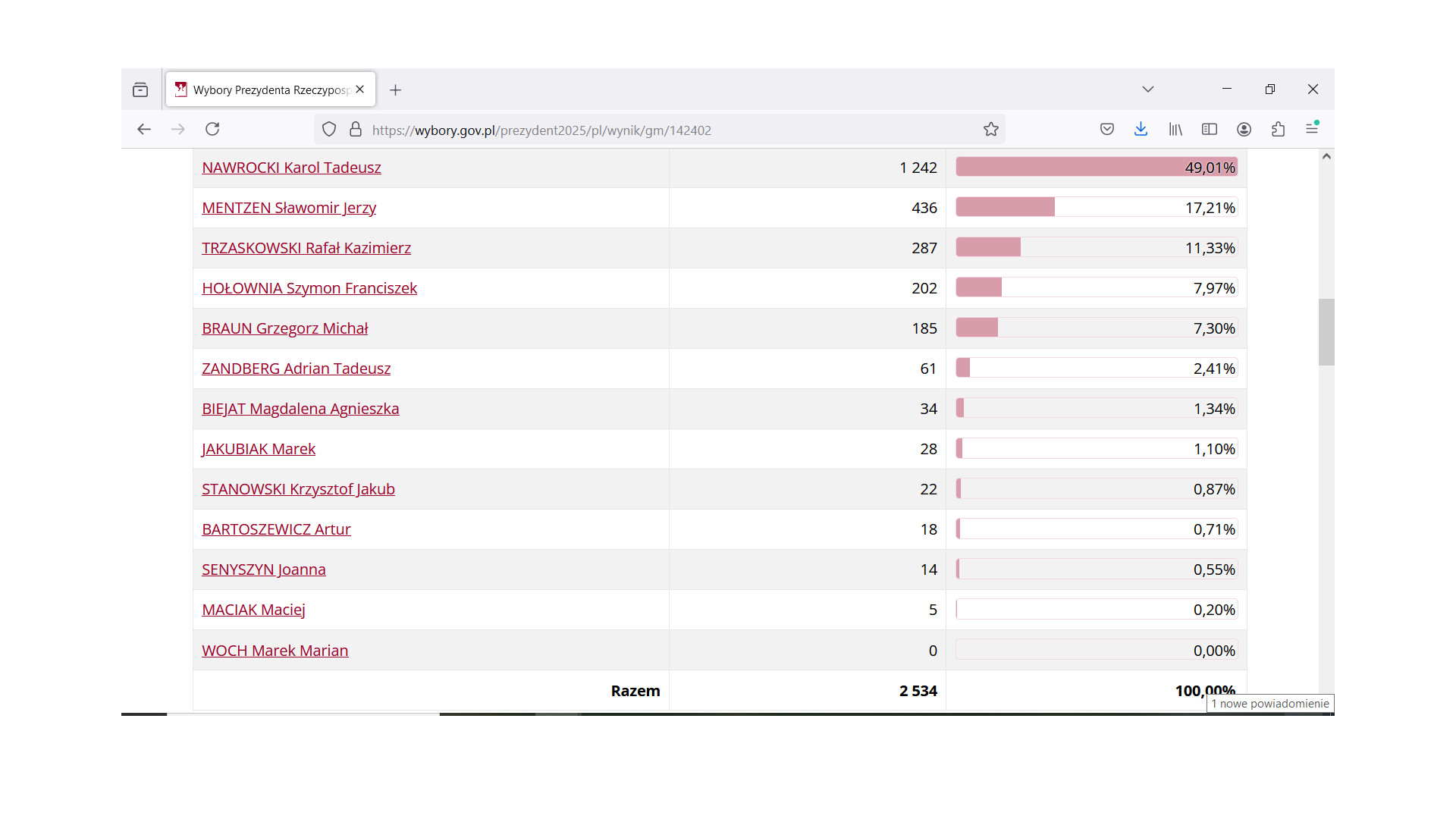Open the Library bookshelf icon
This screenshot has width=1456, height=819.
(x=1175, y=129)
